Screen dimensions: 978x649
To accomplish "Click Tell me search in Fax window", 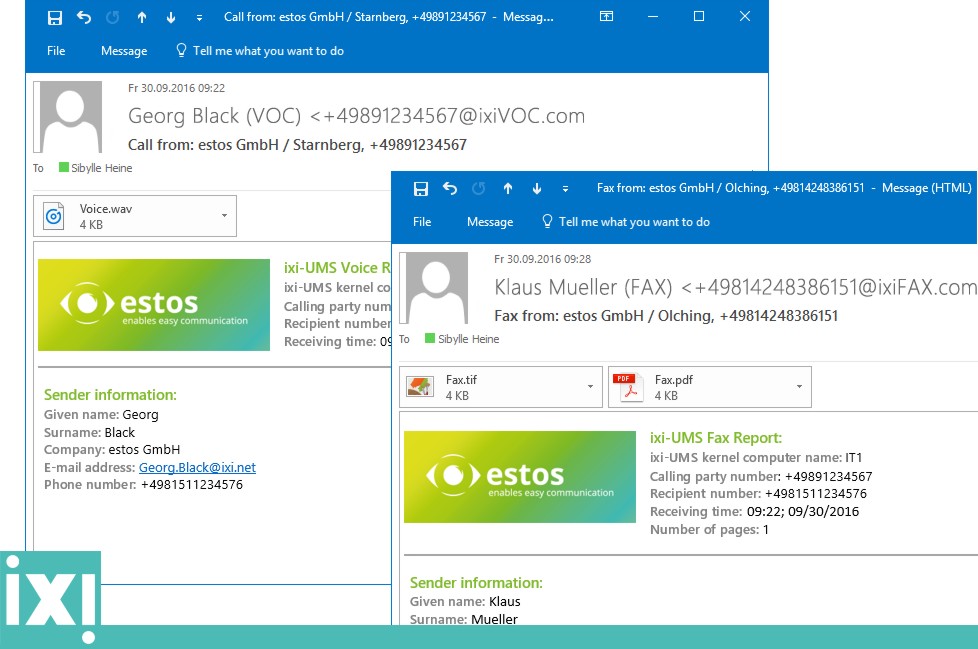I will coord(626,222).
